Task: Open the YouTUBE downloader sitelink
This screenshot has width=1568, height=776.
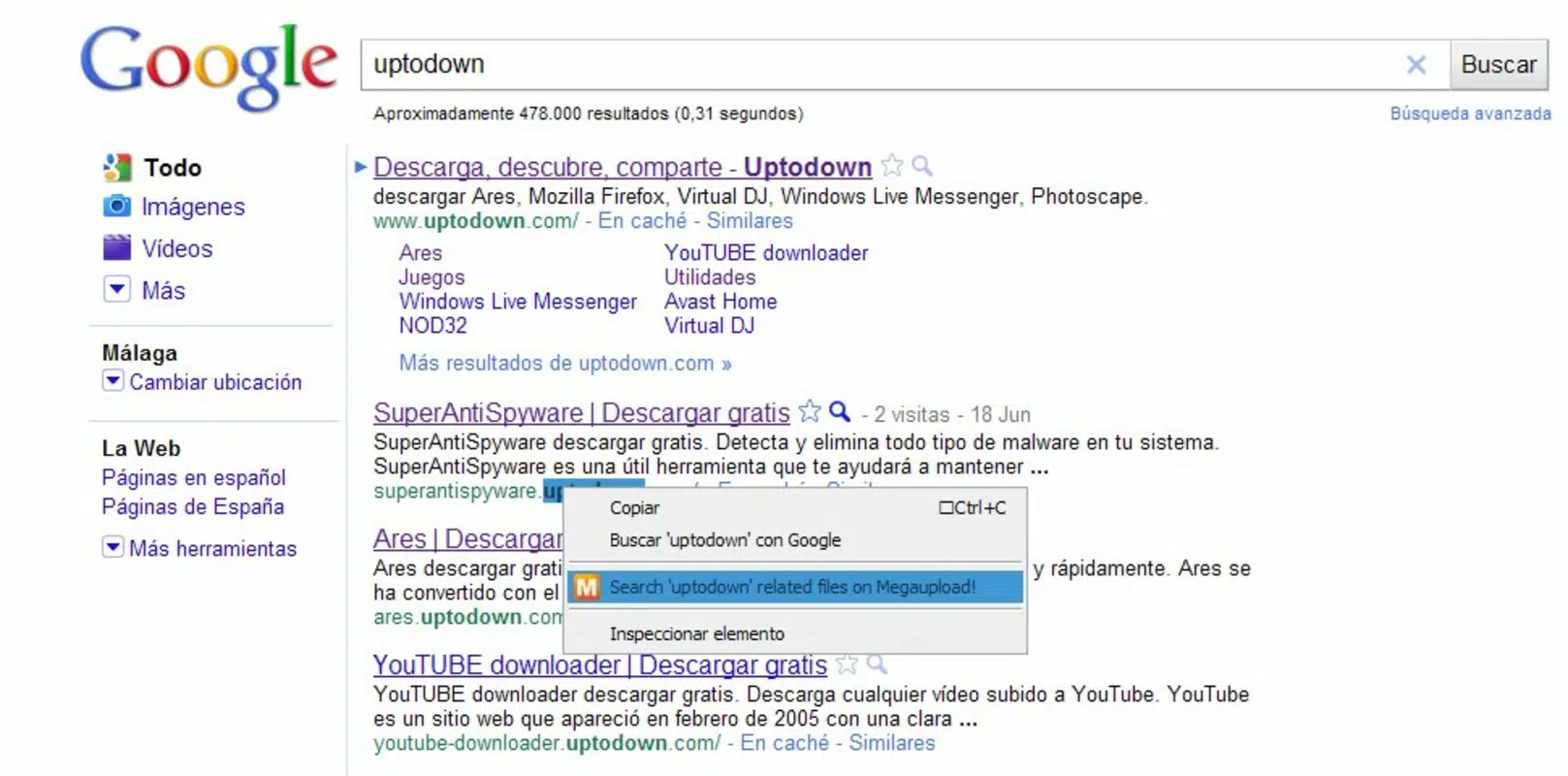Action: (x=766, y=253)
